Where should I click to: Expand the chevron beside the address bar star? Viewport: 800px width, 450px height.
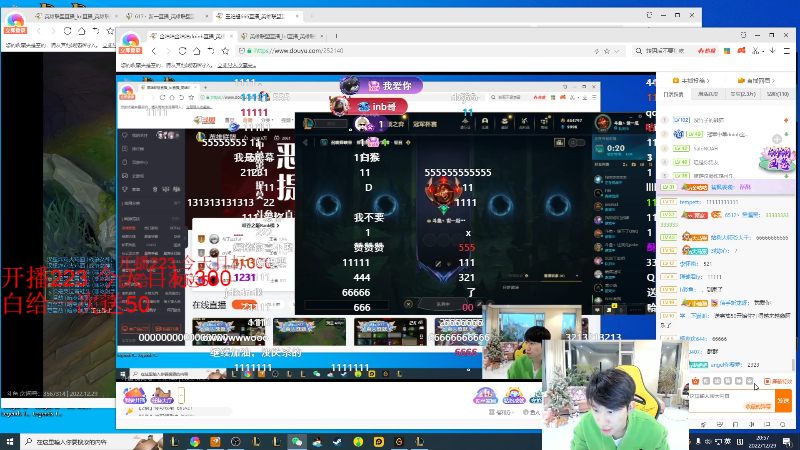616,51
